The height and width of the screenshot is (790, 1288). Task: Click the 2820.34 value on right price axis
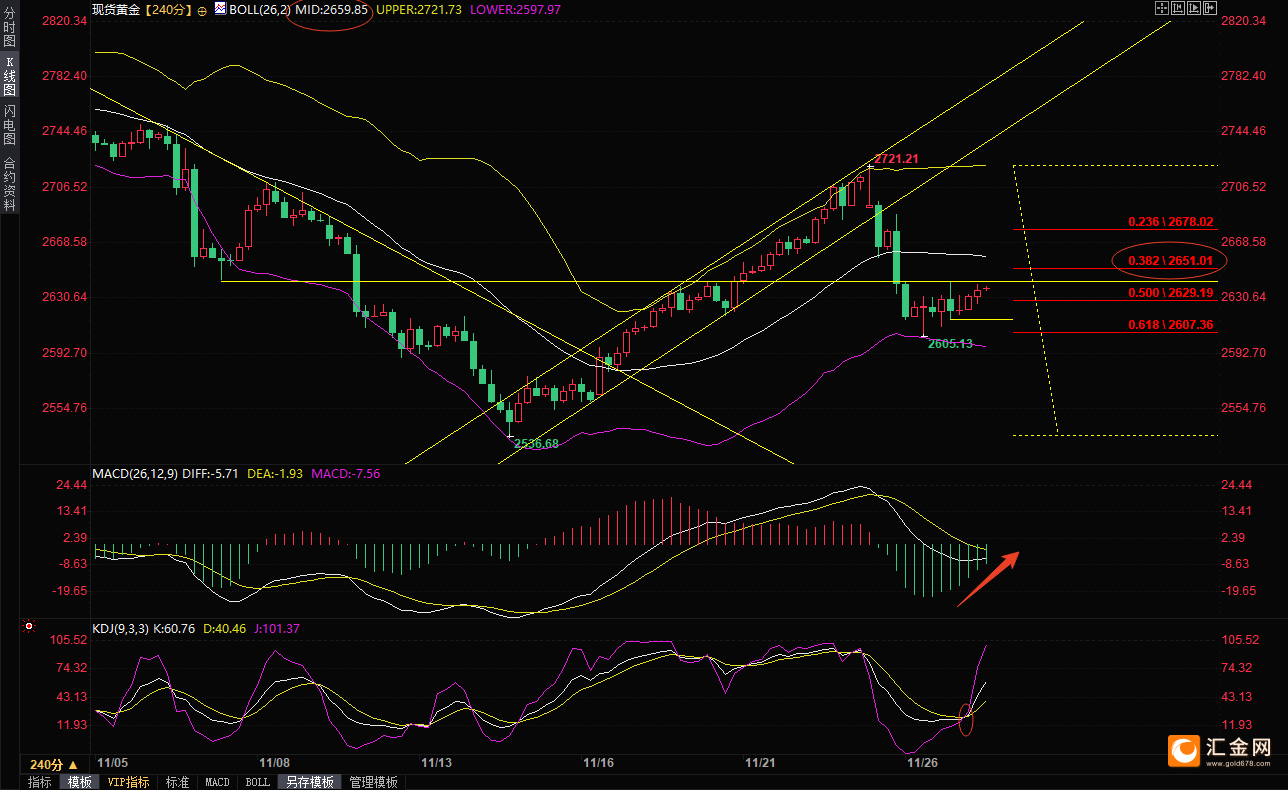click(x=1243, y=20)
